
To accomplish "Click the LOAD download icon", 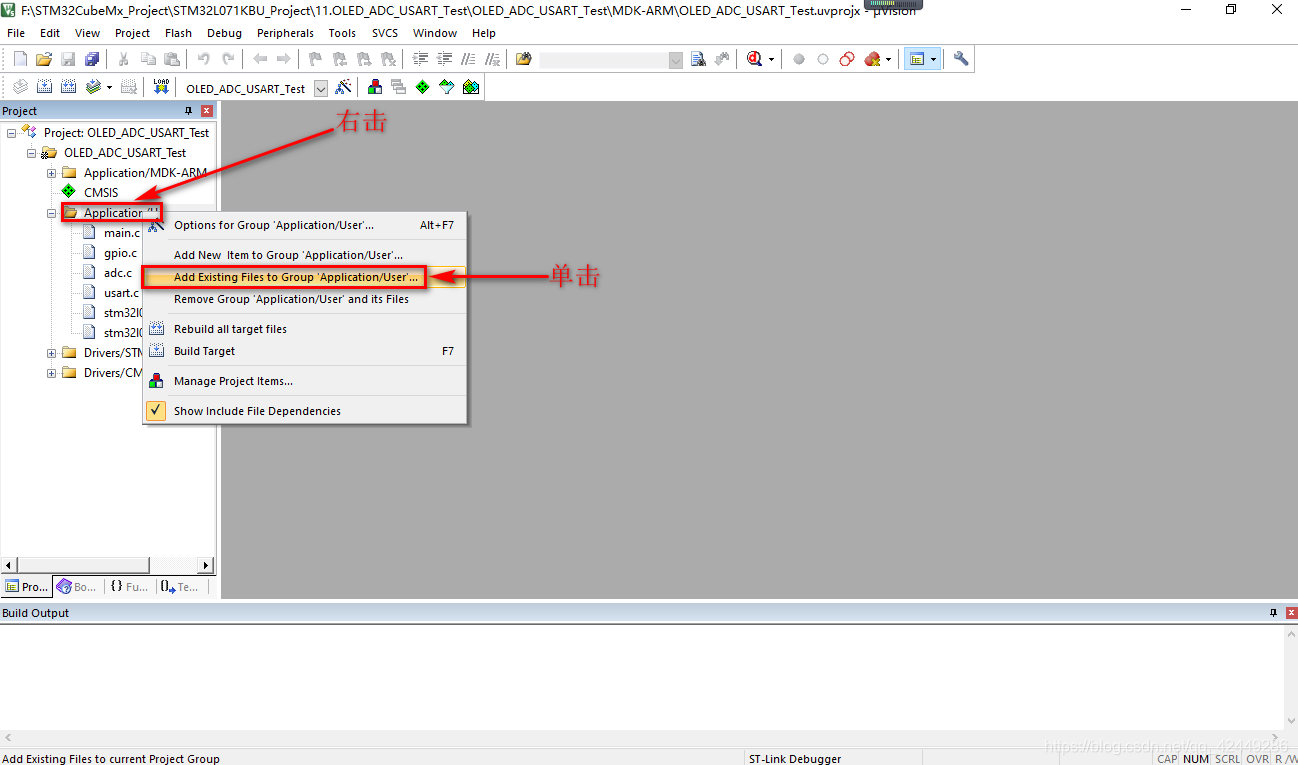I will pyautogui.click(x=161, y=87).
